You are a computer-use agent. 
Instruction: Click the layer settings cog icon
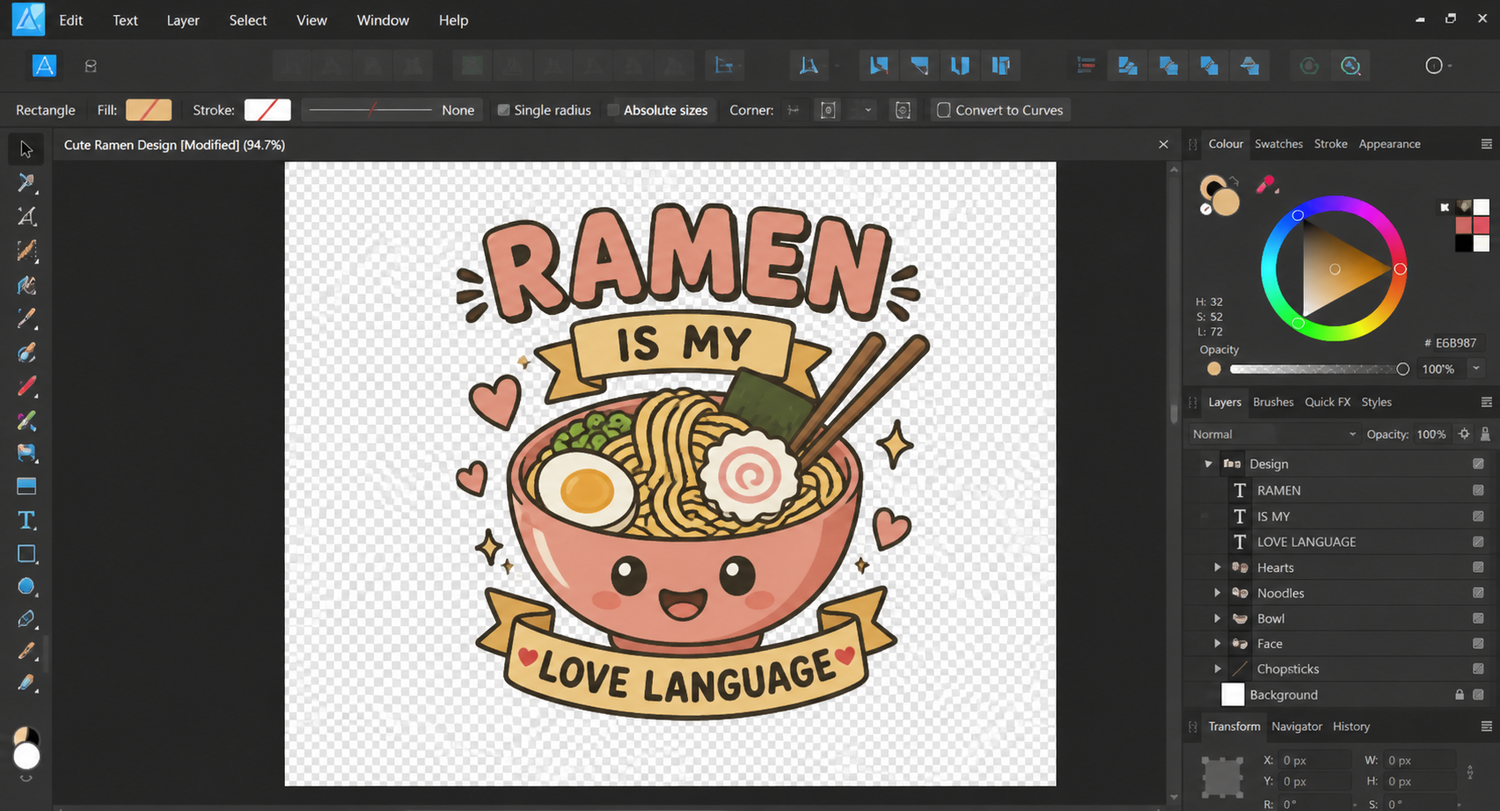pyautogui.click(x=1464, y=434)
